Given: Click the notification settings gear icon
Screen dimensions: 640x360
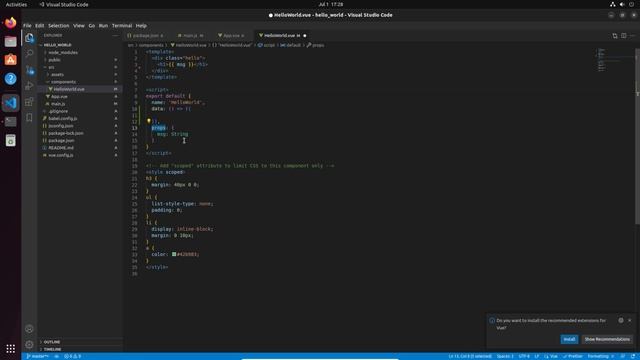Looking at the screenshot, I should click(621, 320).
